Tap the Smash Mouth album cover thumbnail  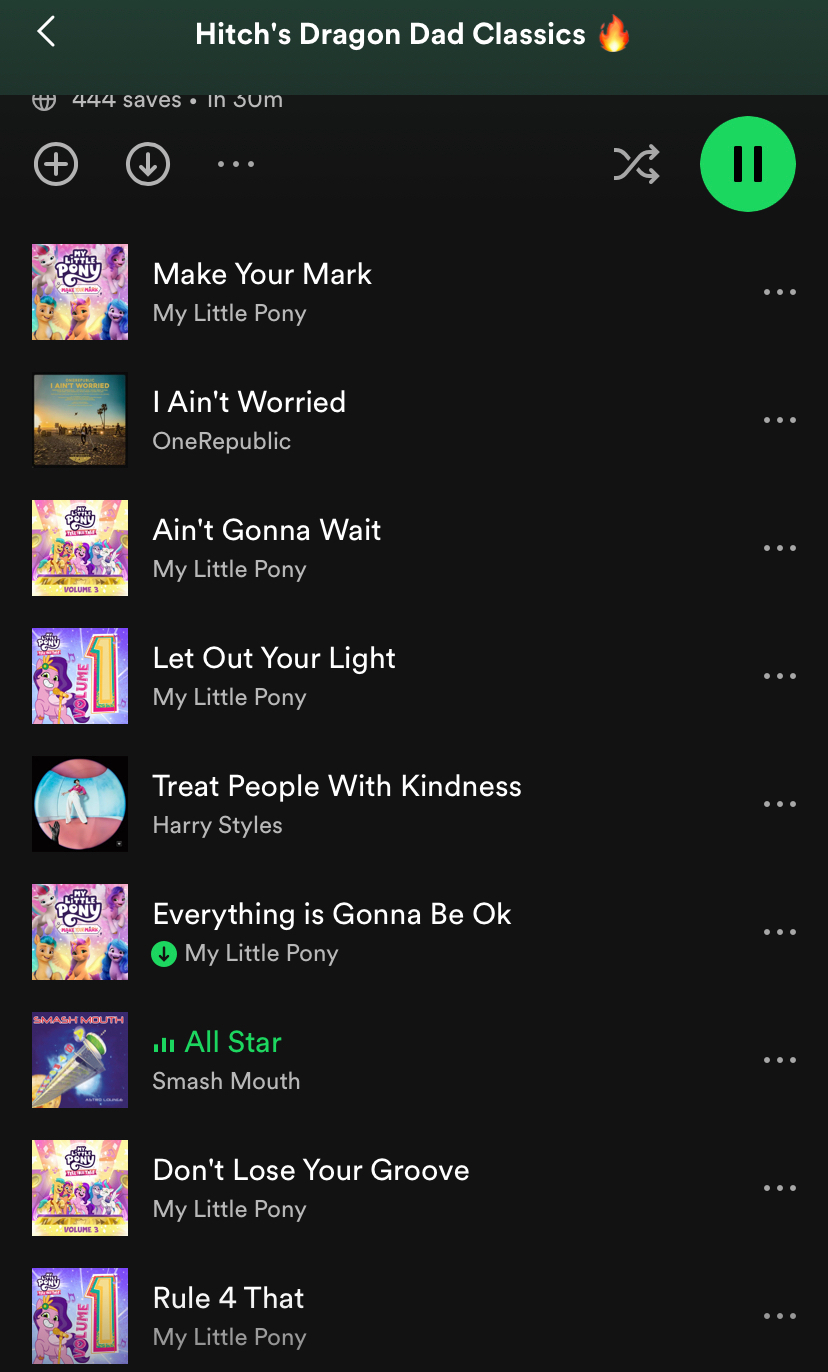pos(80,1060)
